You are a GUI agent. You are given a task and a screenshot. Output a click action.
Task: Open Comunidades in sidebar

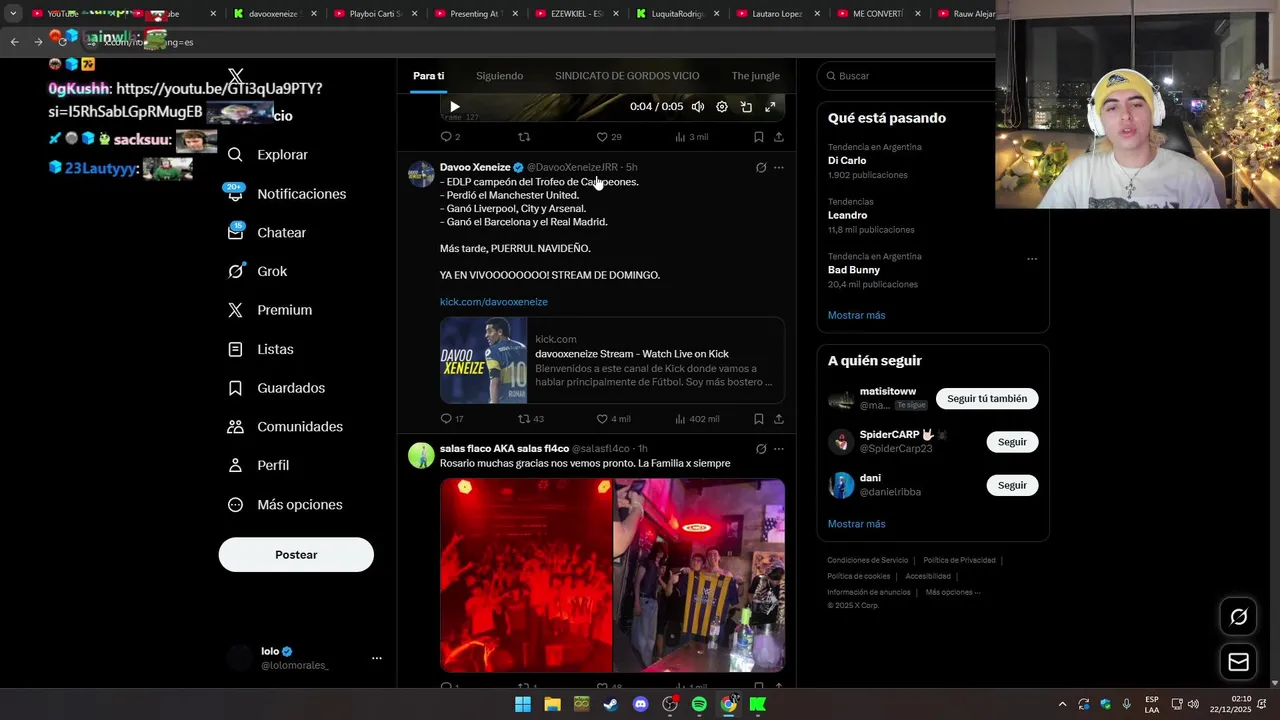click(x=285, y=427)
